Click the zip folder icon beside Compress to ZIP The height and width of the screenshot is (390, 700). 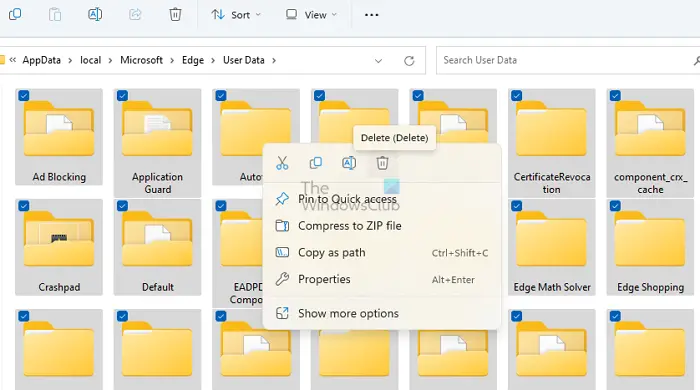click(x=282, y=225)
